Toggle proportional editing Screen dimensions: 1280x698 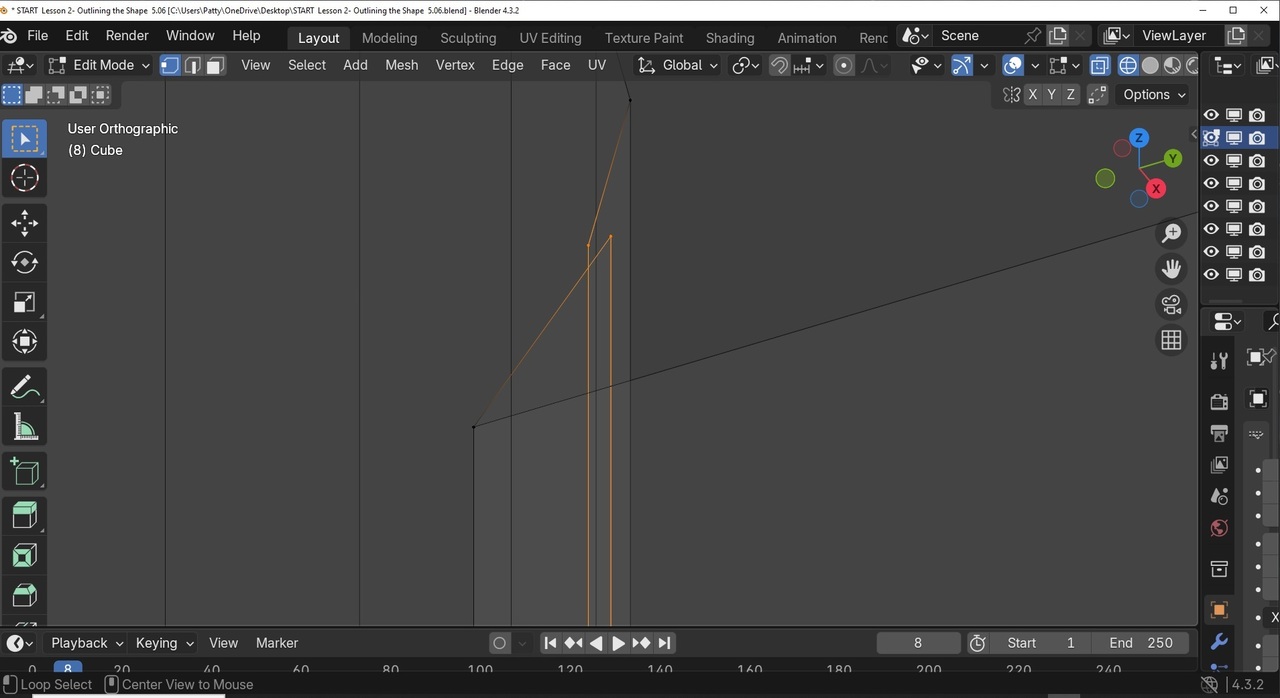coord(844,65)
